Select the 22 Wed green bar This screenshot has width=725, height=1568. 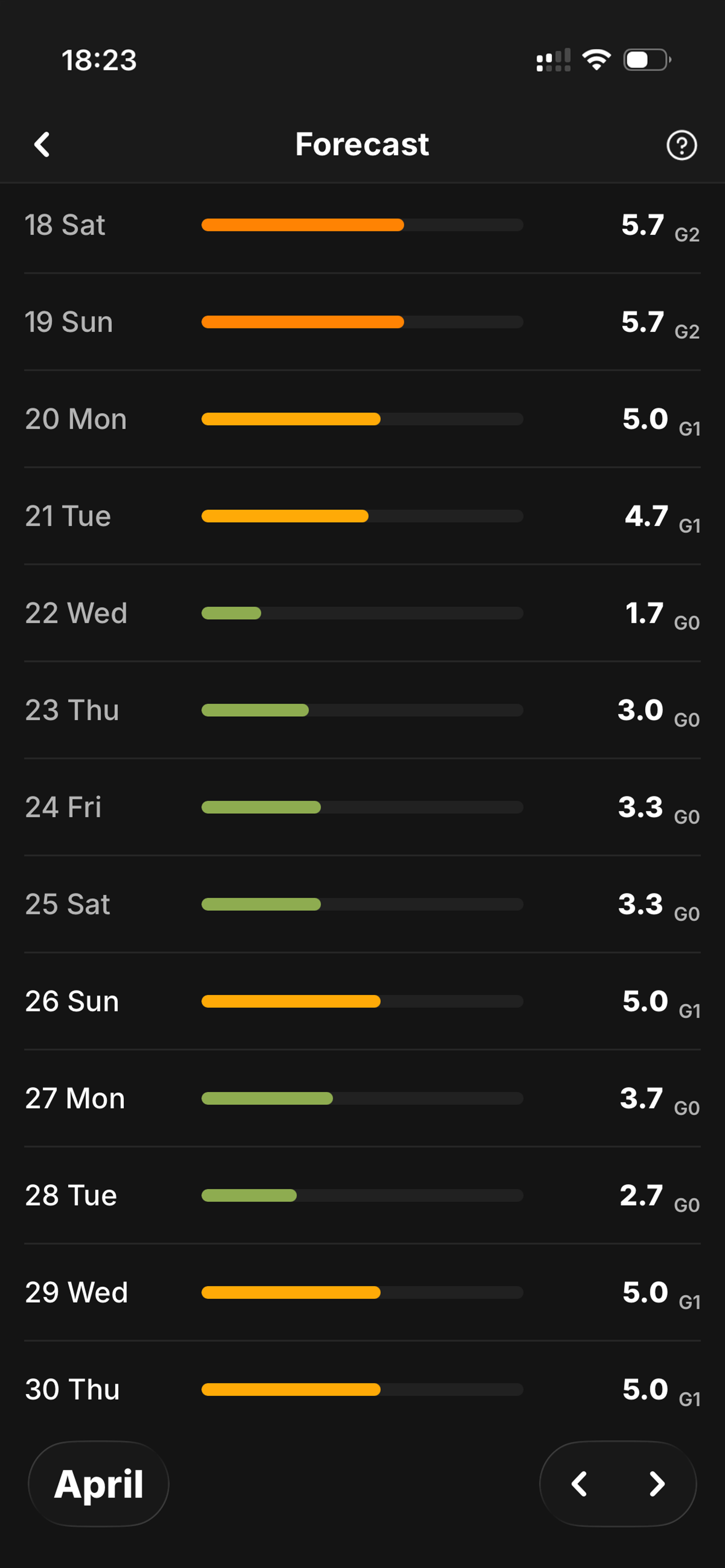(232, 613)
